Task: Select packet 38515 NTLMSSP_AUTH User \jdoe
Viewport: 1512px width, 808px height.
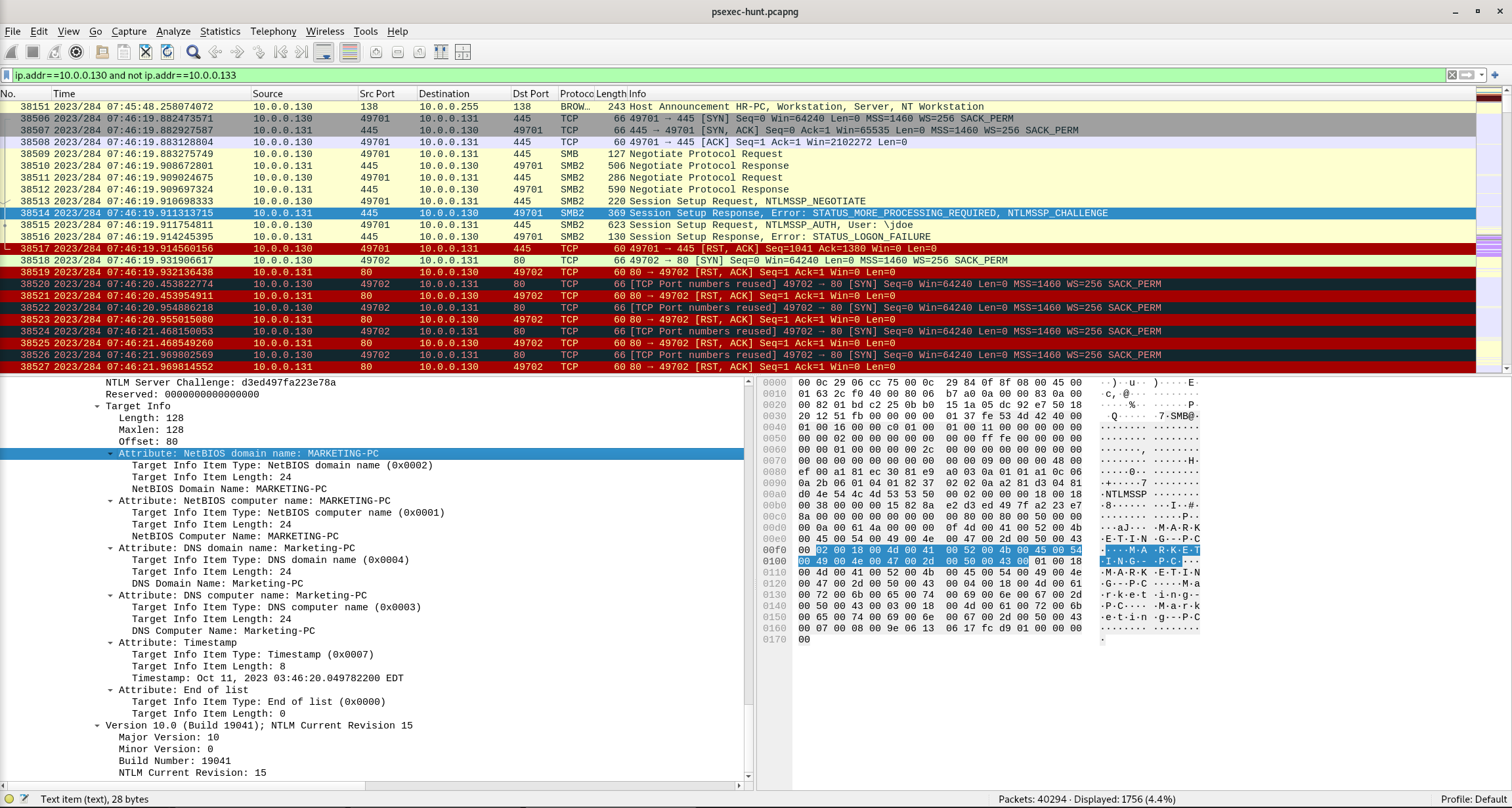Action: [x=738, y=225]
